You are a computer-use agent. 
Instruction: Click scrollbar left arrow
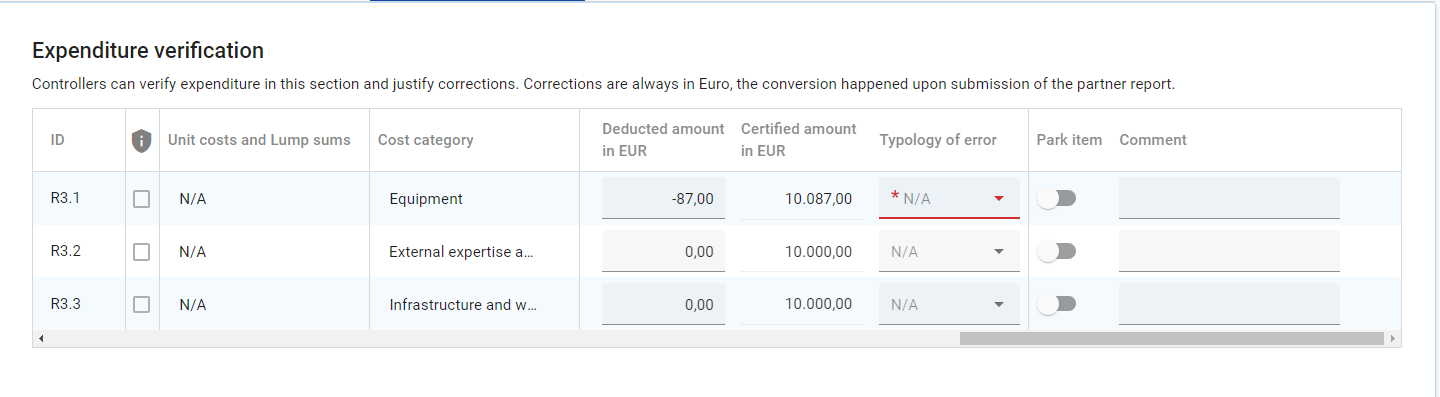(x=41, y=339)
